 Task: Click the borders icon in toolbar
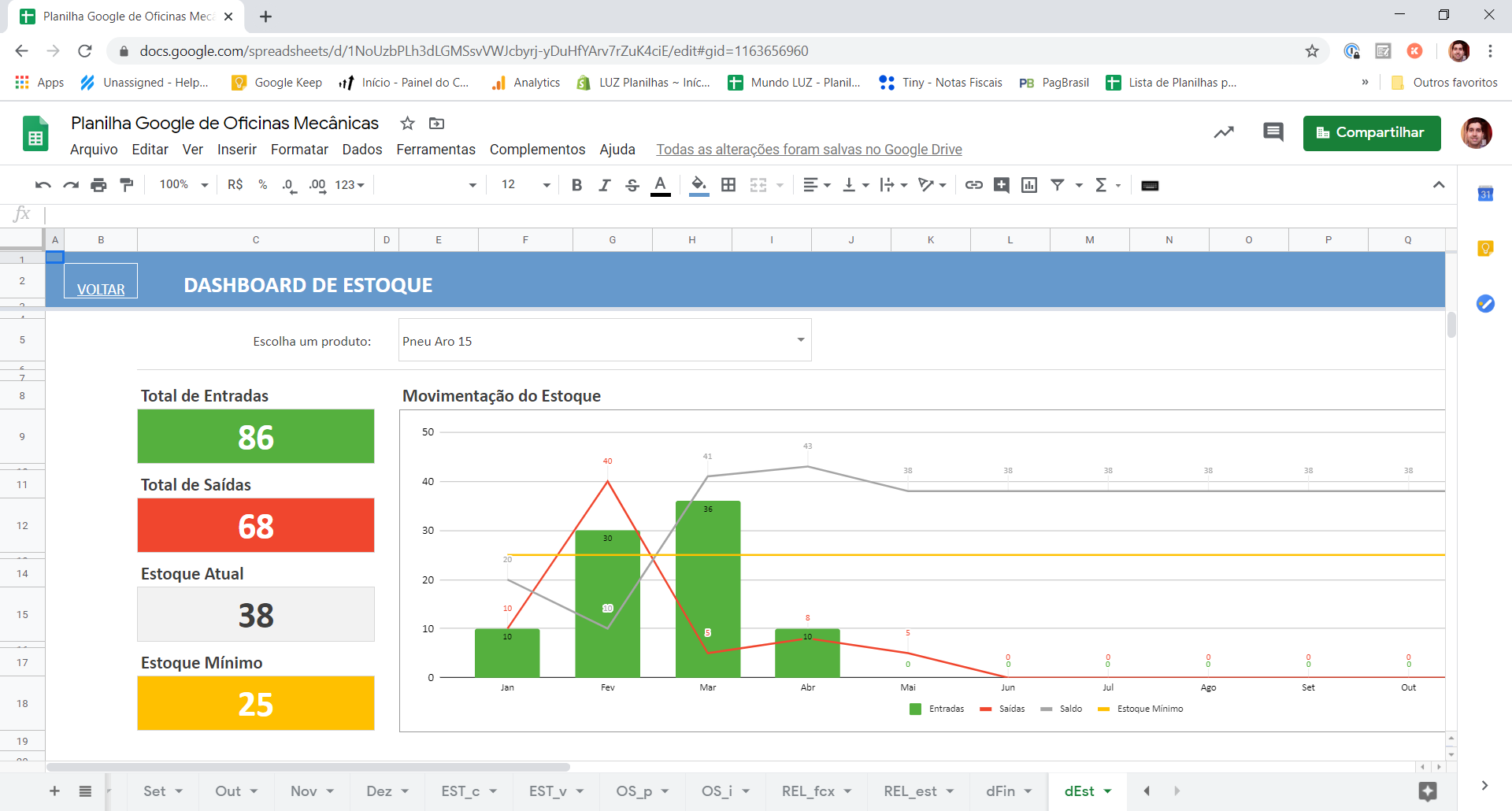[728, 185]
